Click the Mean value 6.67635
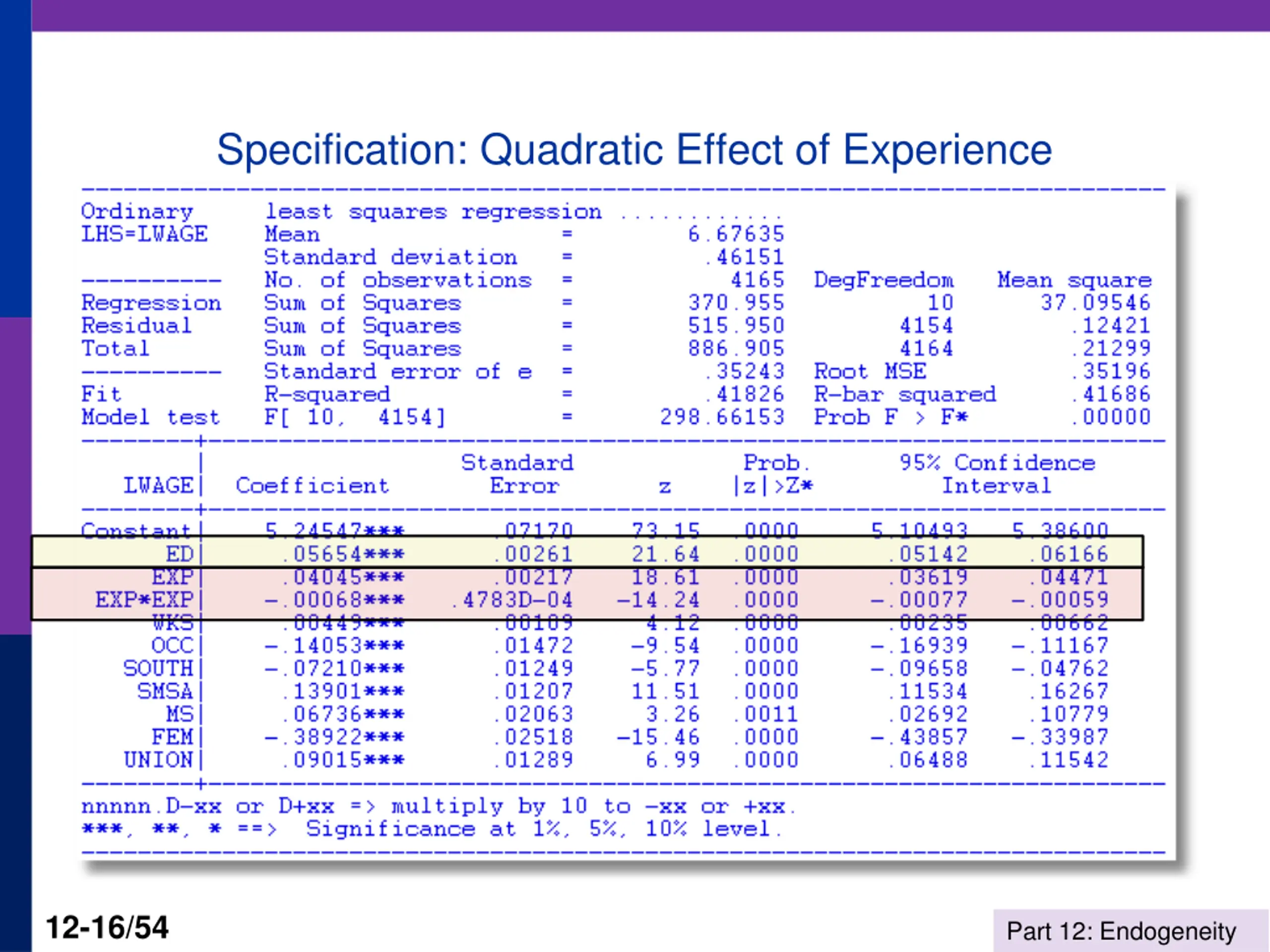Screen dimensions: 1270x952 pos(736,234)
